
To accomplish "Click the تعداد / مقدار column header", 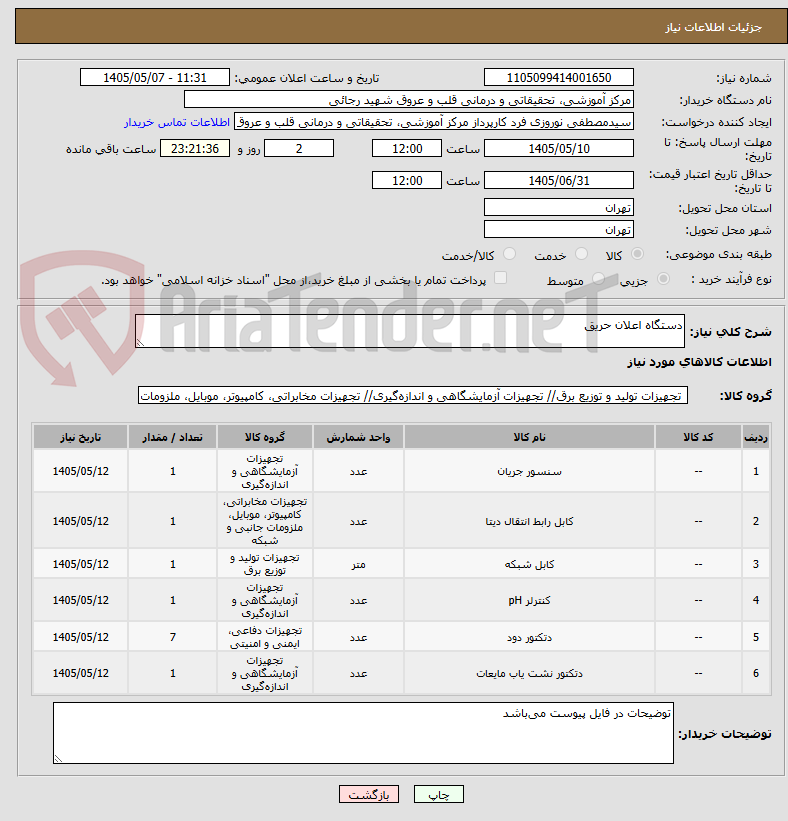I will click(172, 437).
